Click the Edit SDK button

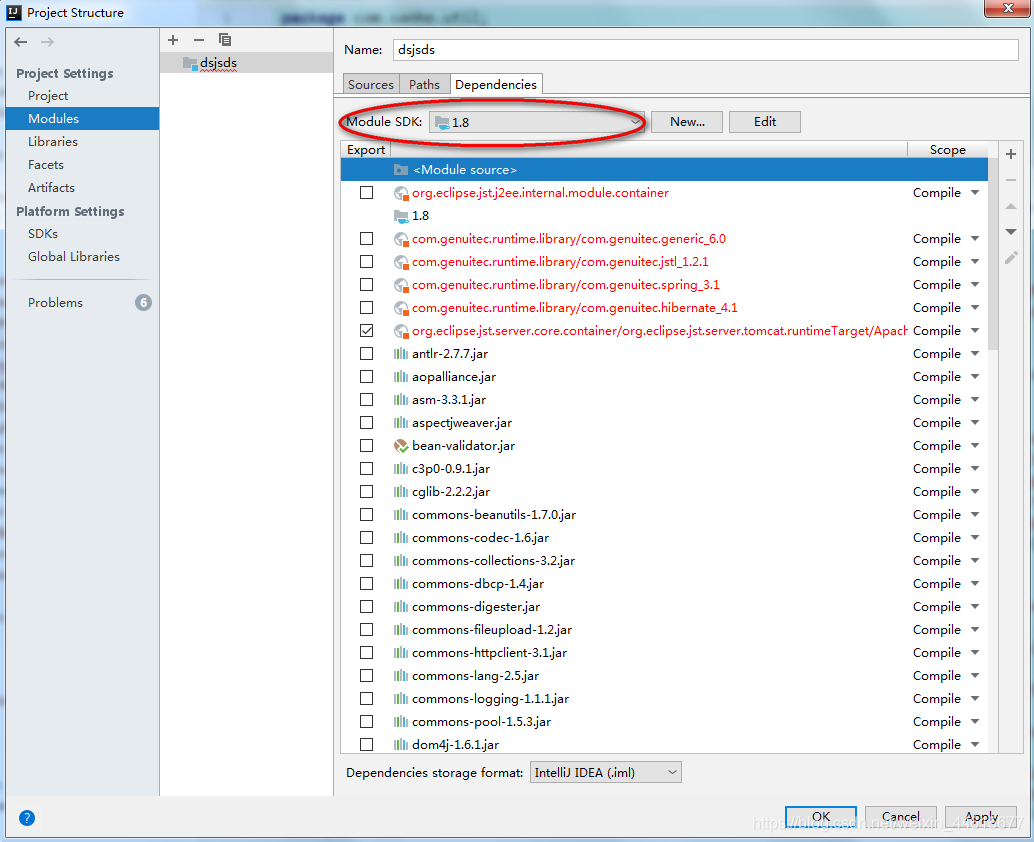pos(765,122)
